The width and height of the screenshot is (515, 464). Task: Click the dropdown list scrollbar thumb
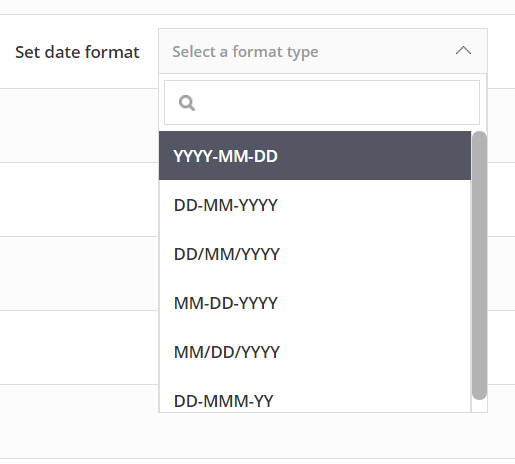coord(479,265)
